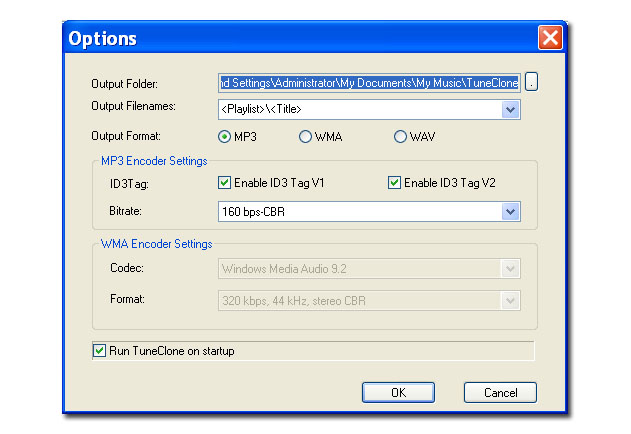Select the WMA output format

pos(320,137)
